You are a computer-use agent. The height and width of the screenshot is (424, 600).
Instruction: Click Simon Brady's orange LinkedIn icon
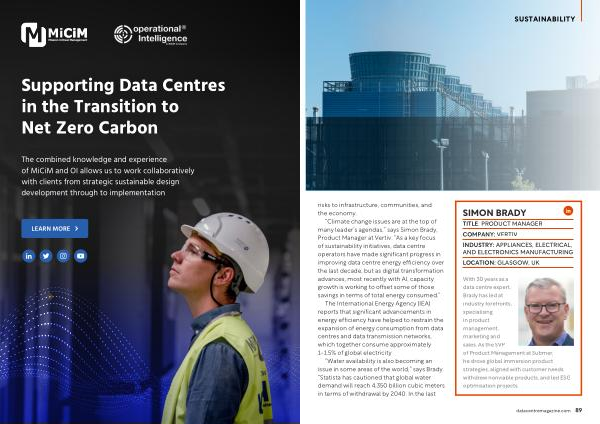pyautogui.click(x=568, y=210)
